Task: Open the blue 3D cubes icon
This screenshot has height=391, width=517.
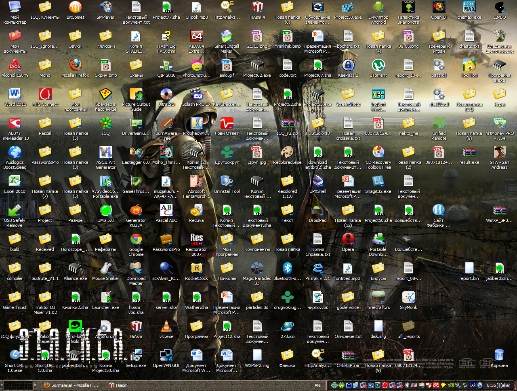Action: [x=348, y=7]
